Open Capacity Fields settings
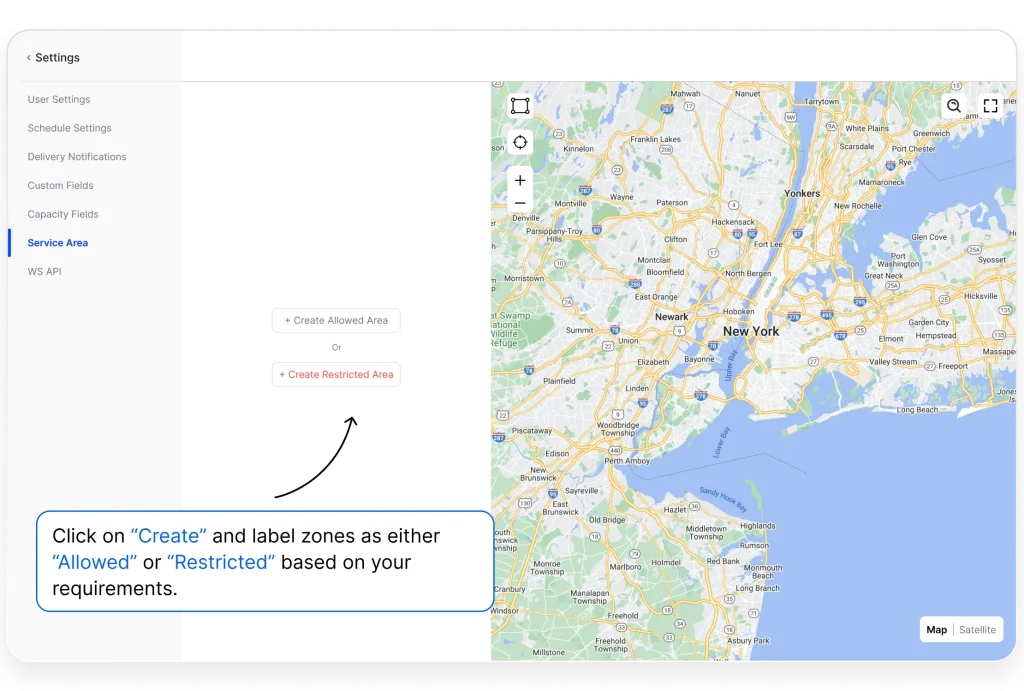 click(x=63, y=214)
